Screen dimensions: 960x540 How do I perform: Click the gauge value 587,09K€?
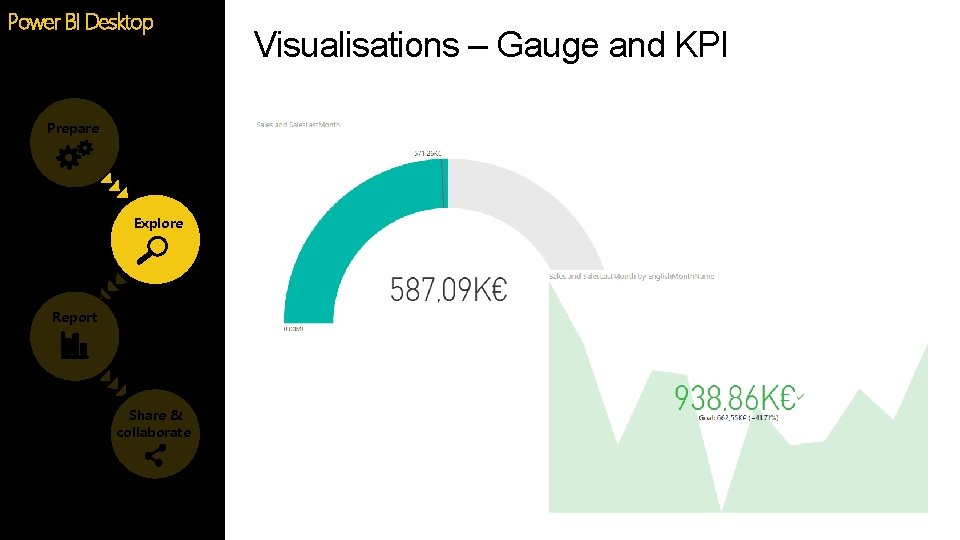point(449,290)
